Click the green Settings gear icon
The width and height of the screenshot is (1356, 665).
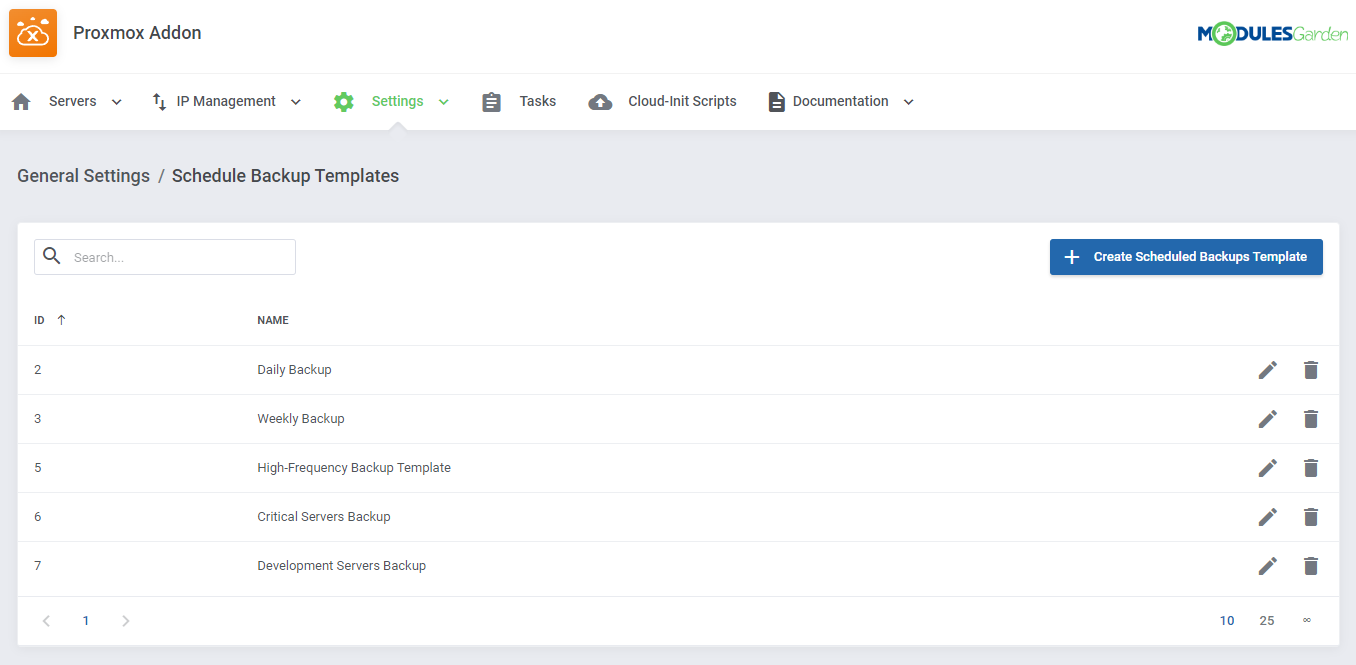tap(344, 102)
